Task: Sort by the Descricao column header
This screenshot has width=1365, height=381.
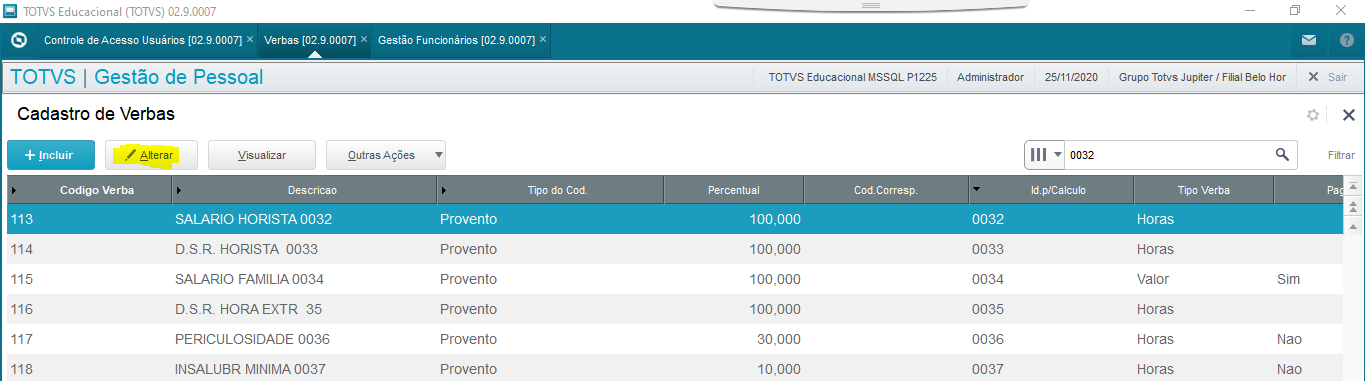Action: click(x=305, y=190)
